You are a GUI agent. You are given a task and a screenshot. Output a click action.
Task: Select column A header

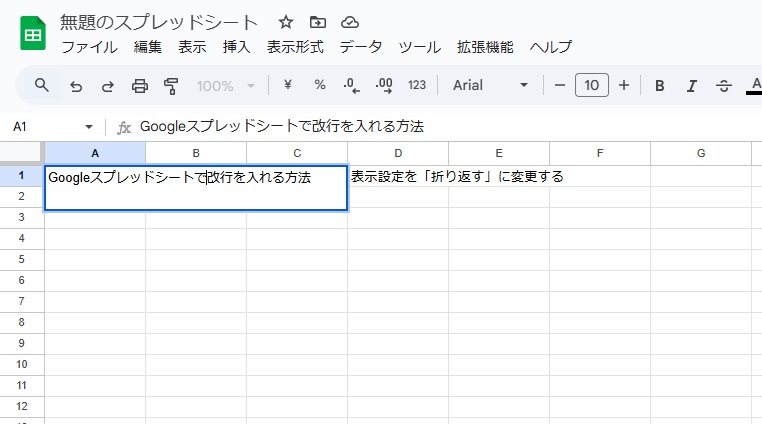95,153
